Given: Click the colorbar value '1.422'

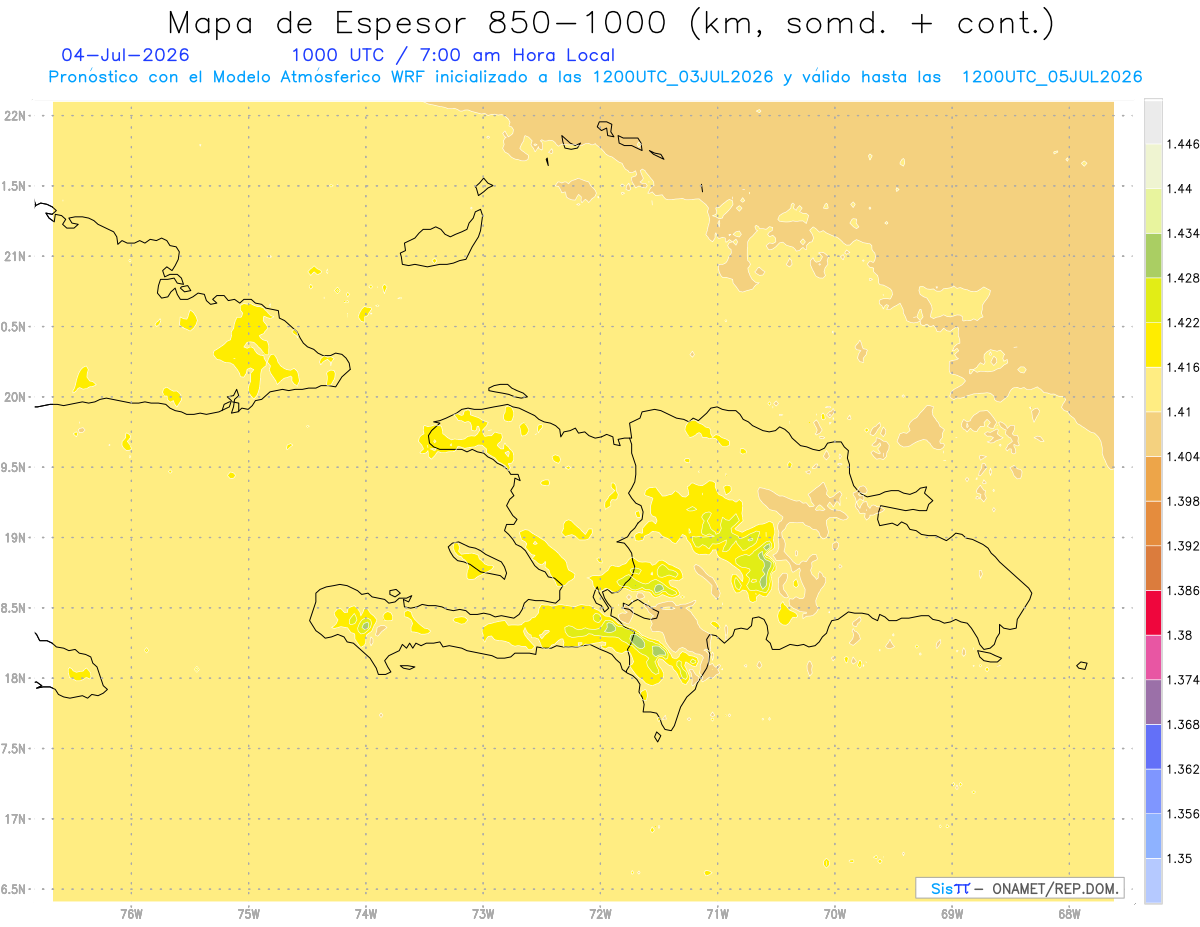Looking at the screenshot, I should (1183, 322).
